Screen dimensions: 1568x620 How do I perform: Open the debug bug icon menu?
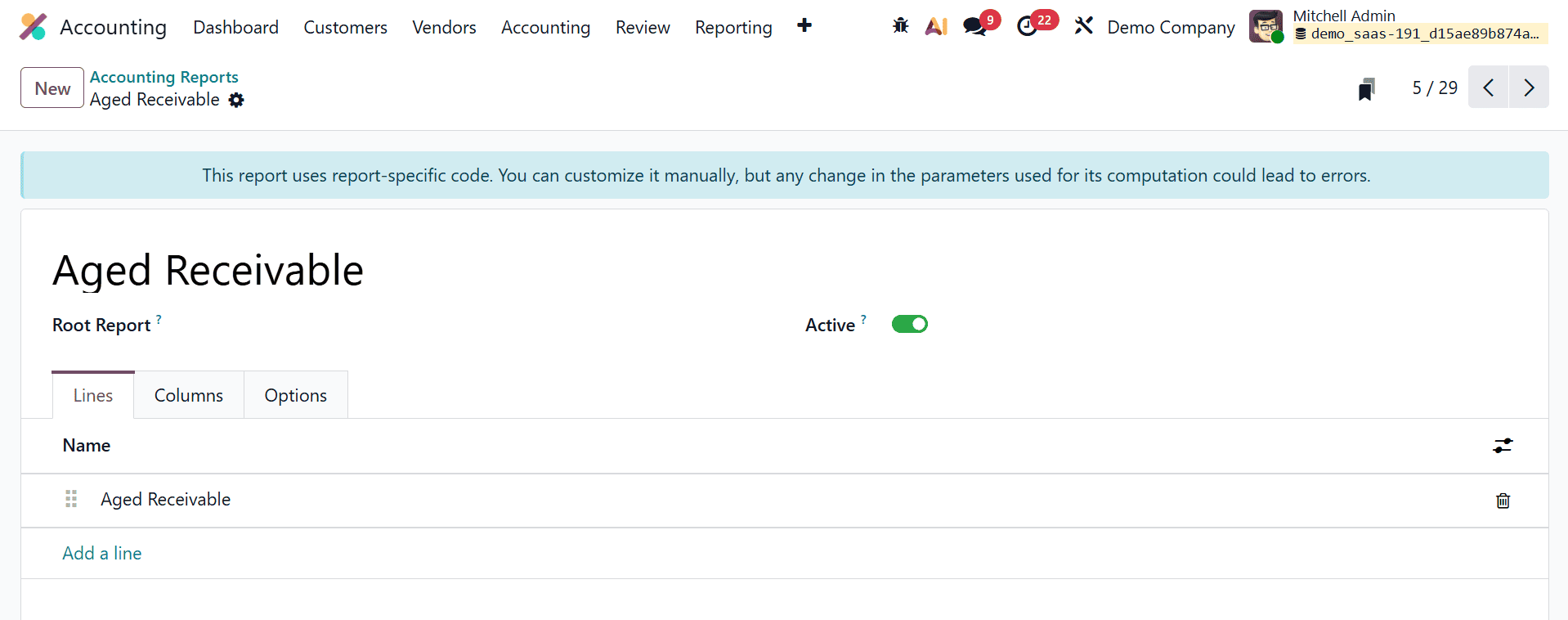(x=900, y=26)
